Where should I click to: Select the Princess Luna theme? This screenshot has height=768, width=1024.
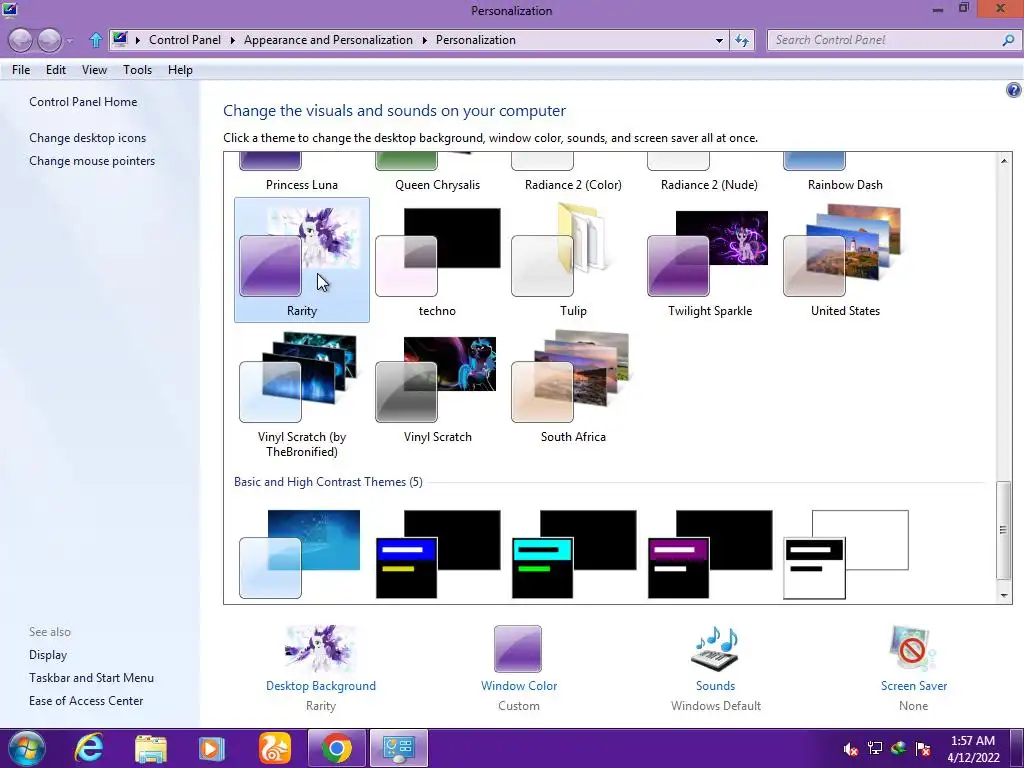(302, 173)
